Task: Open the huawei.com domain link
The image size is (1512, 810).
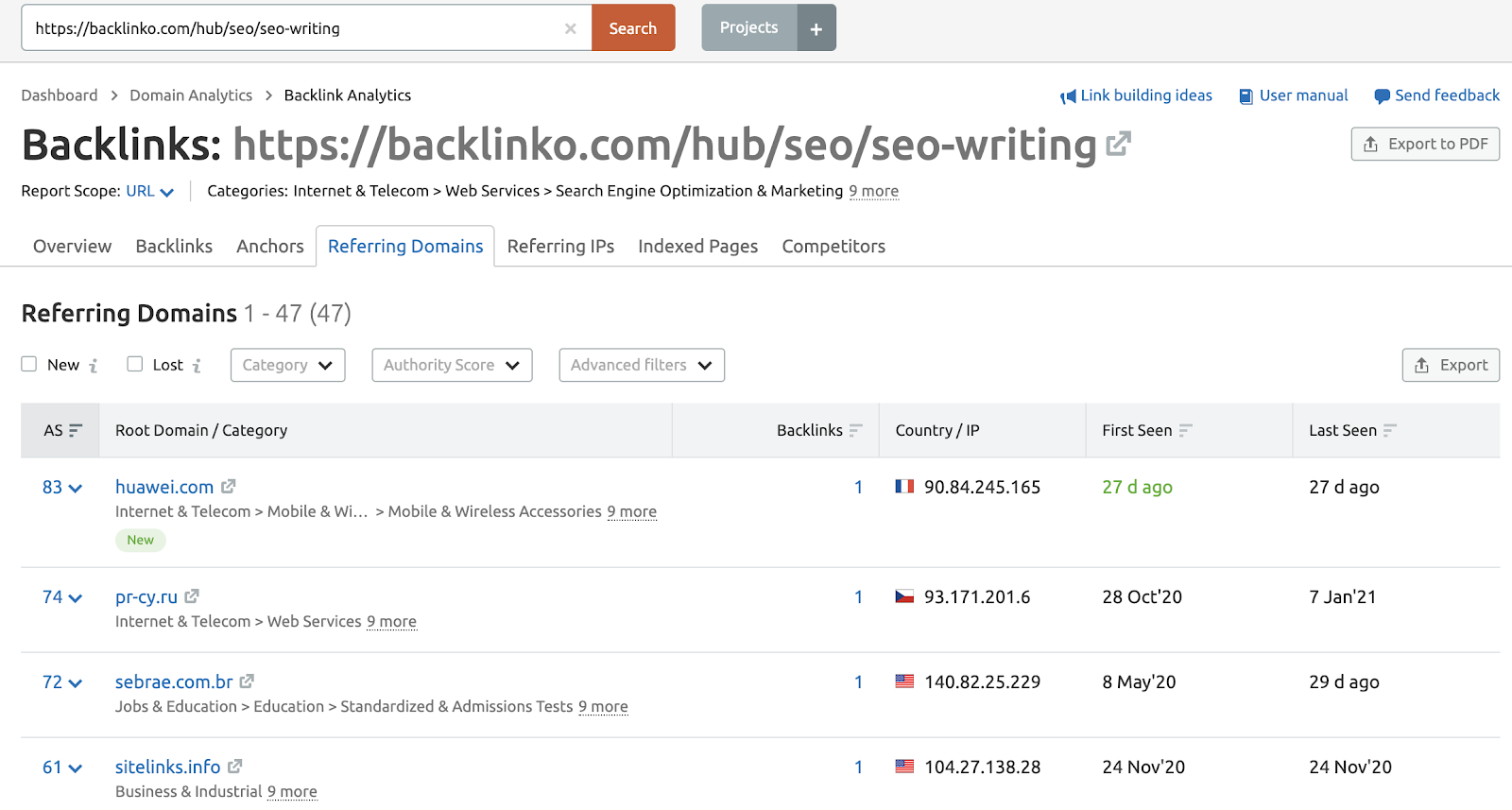Action: (x=164, y=487)
